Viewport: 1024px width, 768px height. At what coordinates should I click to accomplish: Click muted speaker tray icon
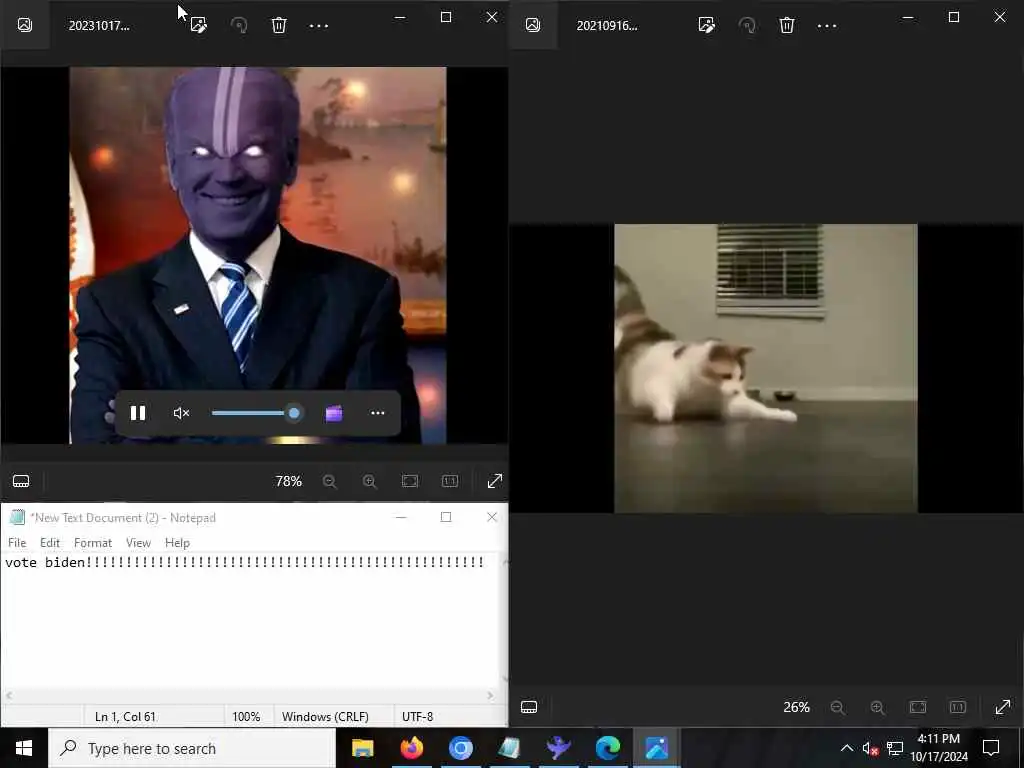click(x=870, y=748)
